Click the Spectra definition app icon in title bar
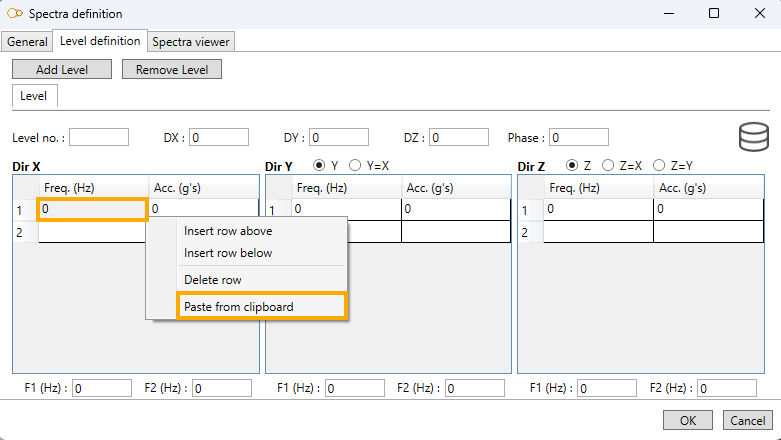781x440 pixels. pos(14,14)
